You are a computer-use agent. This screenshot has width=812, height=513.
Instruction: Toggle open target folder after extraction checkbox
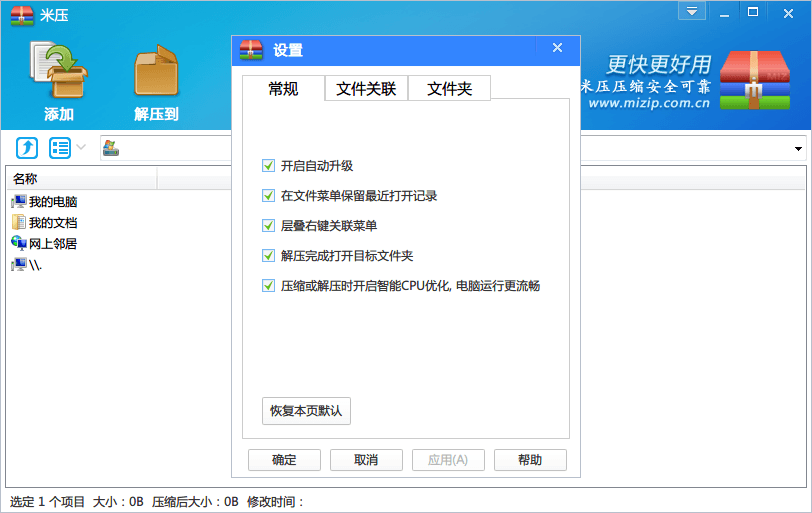coord(268,256)
